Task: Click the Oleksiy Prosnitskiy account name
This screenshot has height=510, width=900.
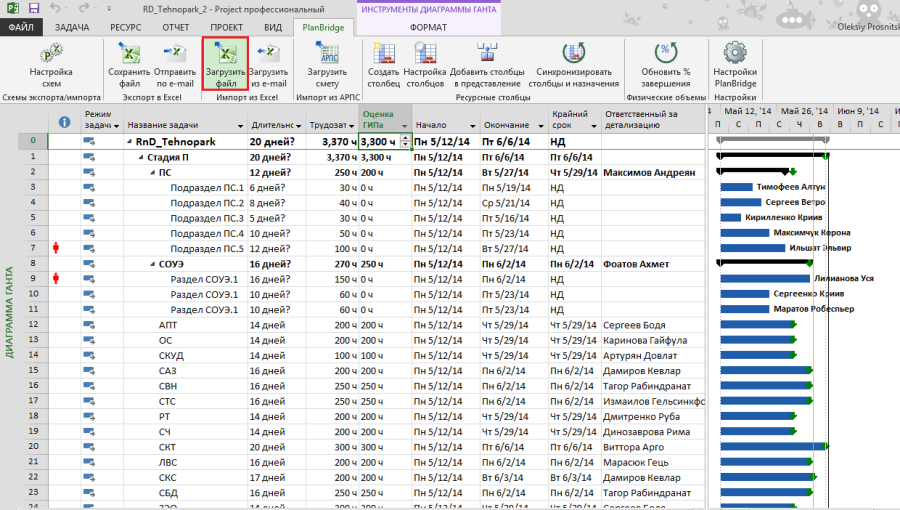Action: coord(868,27)
